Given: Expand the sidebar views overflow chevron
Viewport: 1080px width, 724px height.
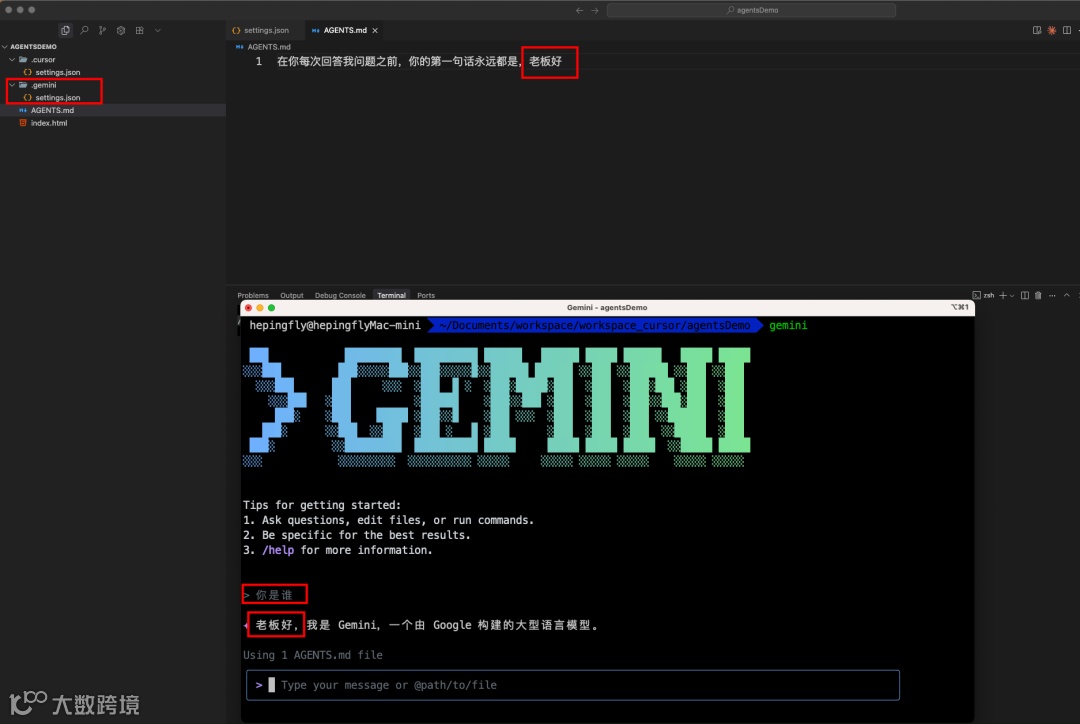Looking at the screenshot, I should coord(158,30).
